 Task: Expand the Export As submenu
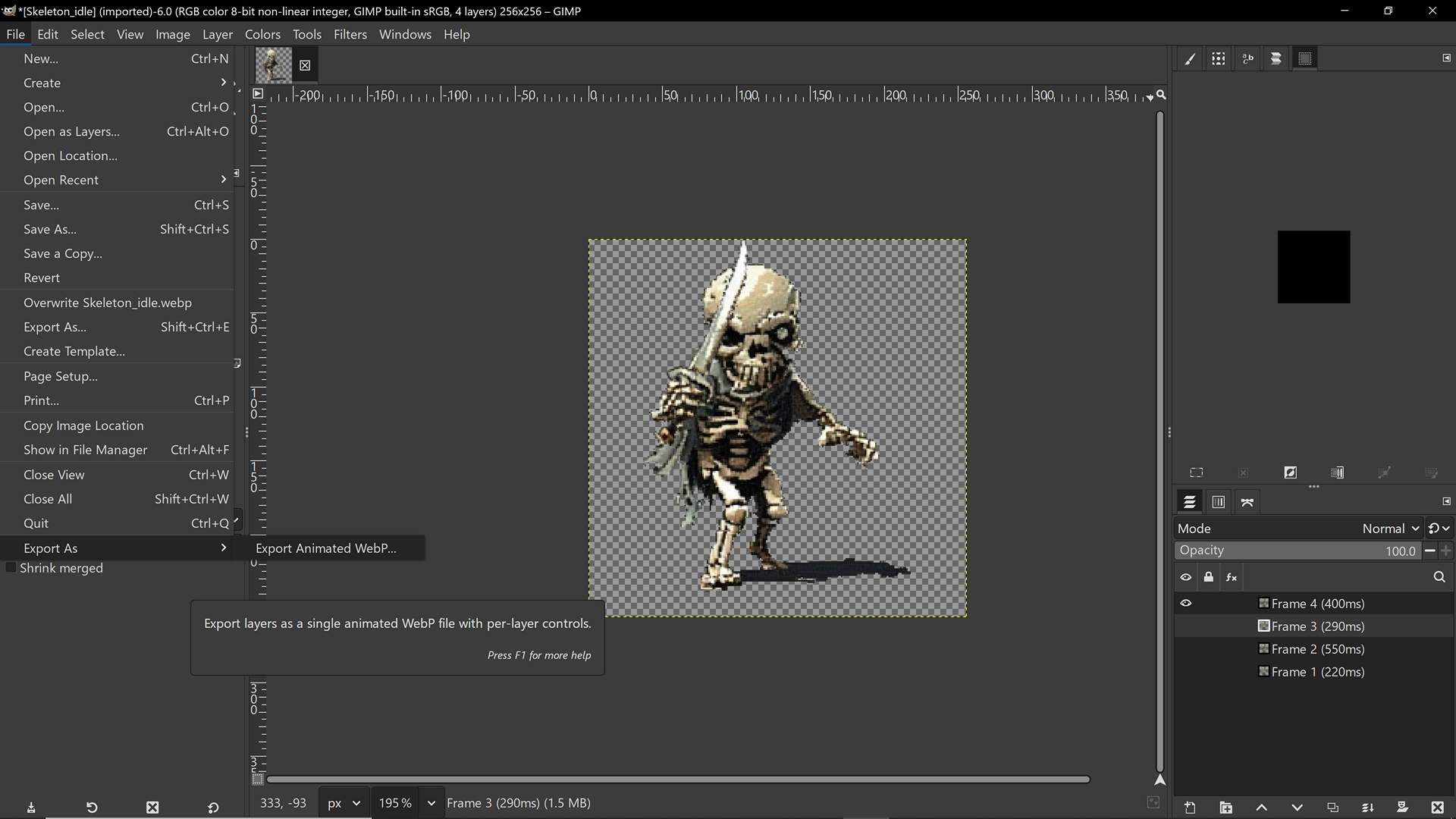[118, 548]
